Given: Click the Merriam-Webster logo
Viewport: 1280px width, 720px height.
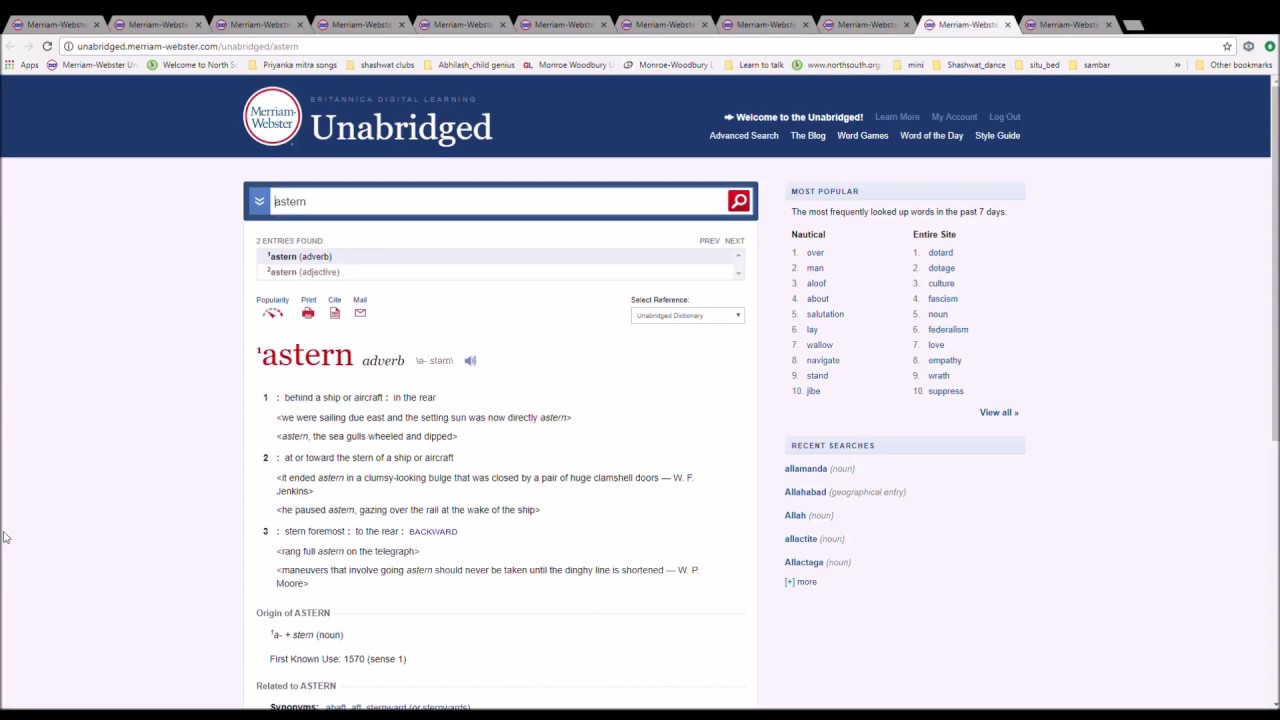Looking at the screenshot, I should 272,116.
